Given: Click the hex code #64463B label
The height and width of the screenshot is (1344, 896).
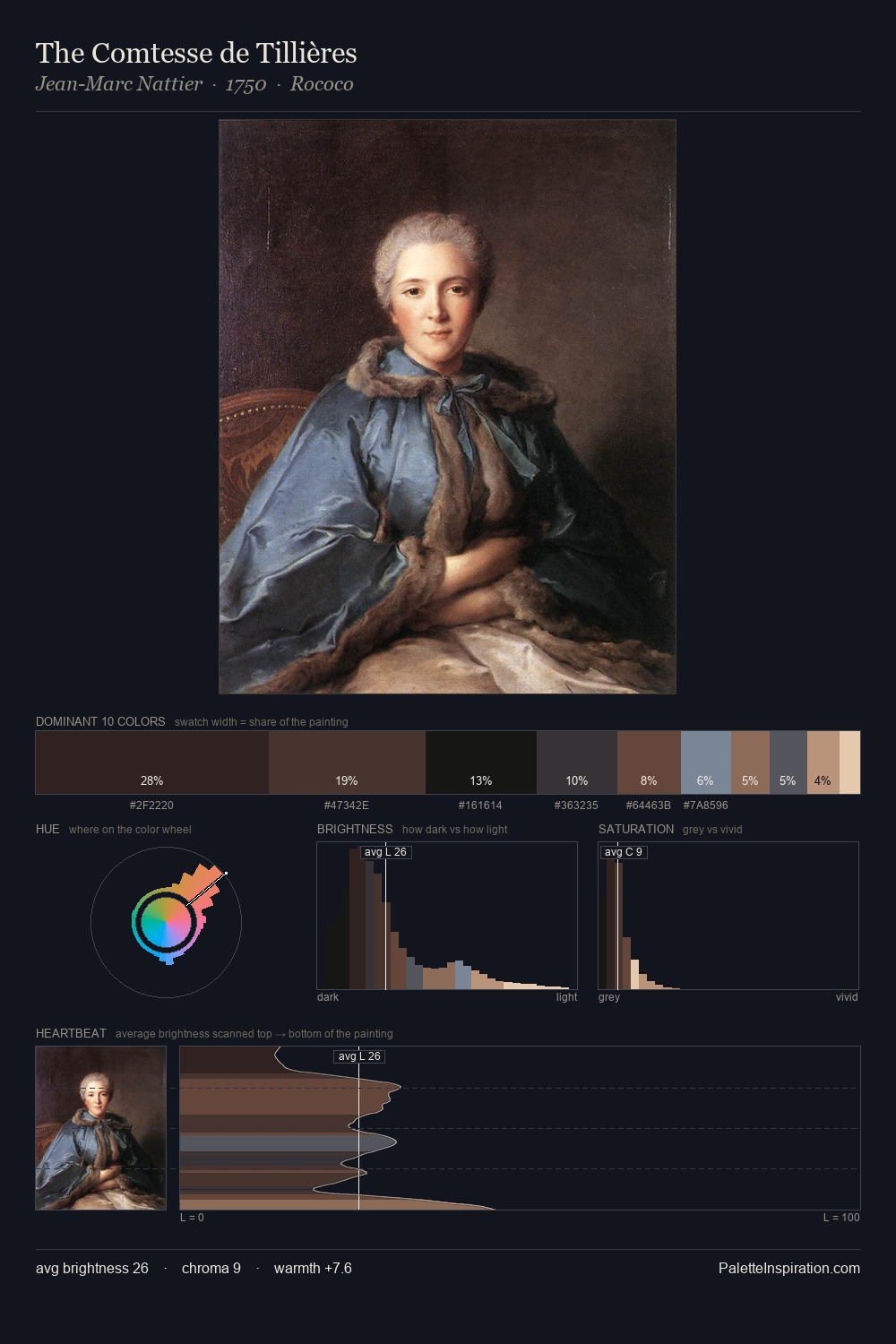Looking at the screenshot, I should pos(649,806).
